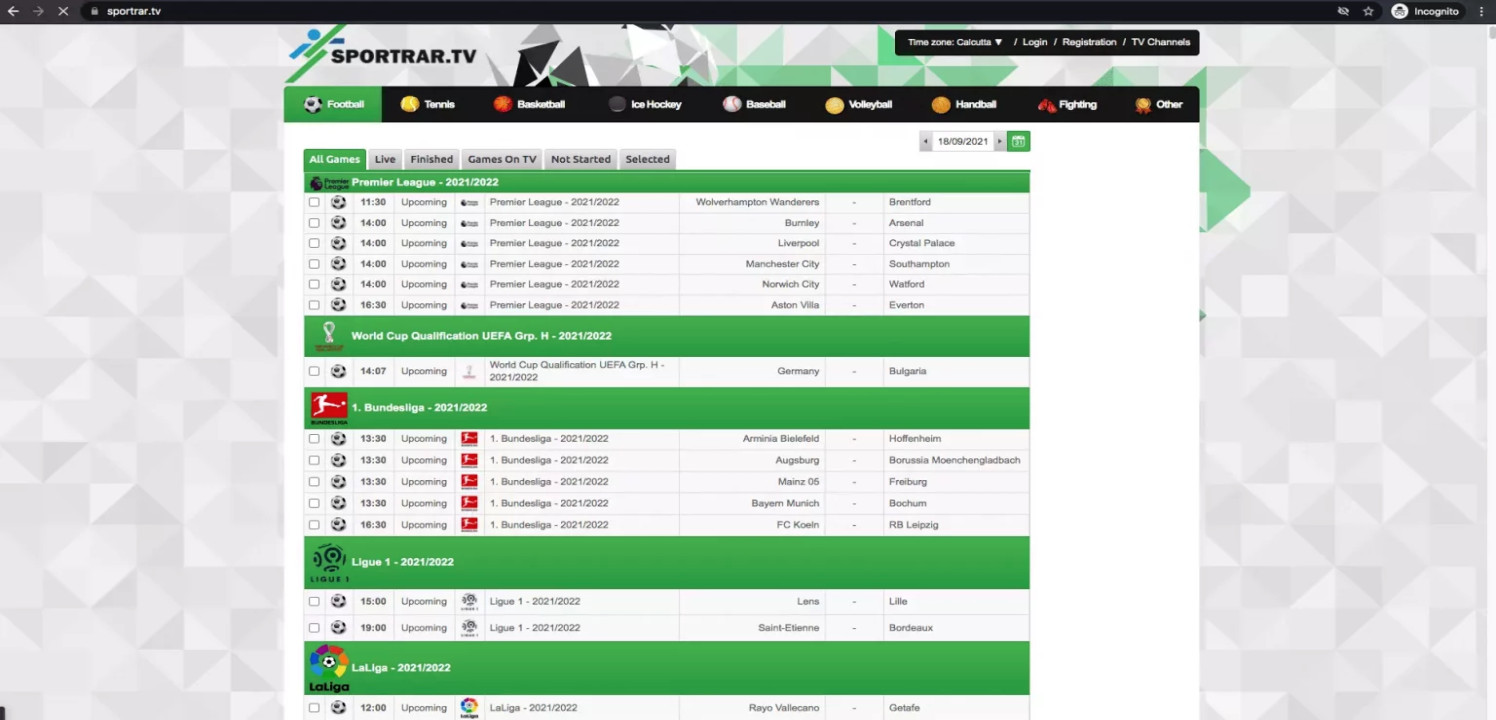Viewport: 1496px width, 720px height.
Task: Click team name Manchester City
Action: 782,264
